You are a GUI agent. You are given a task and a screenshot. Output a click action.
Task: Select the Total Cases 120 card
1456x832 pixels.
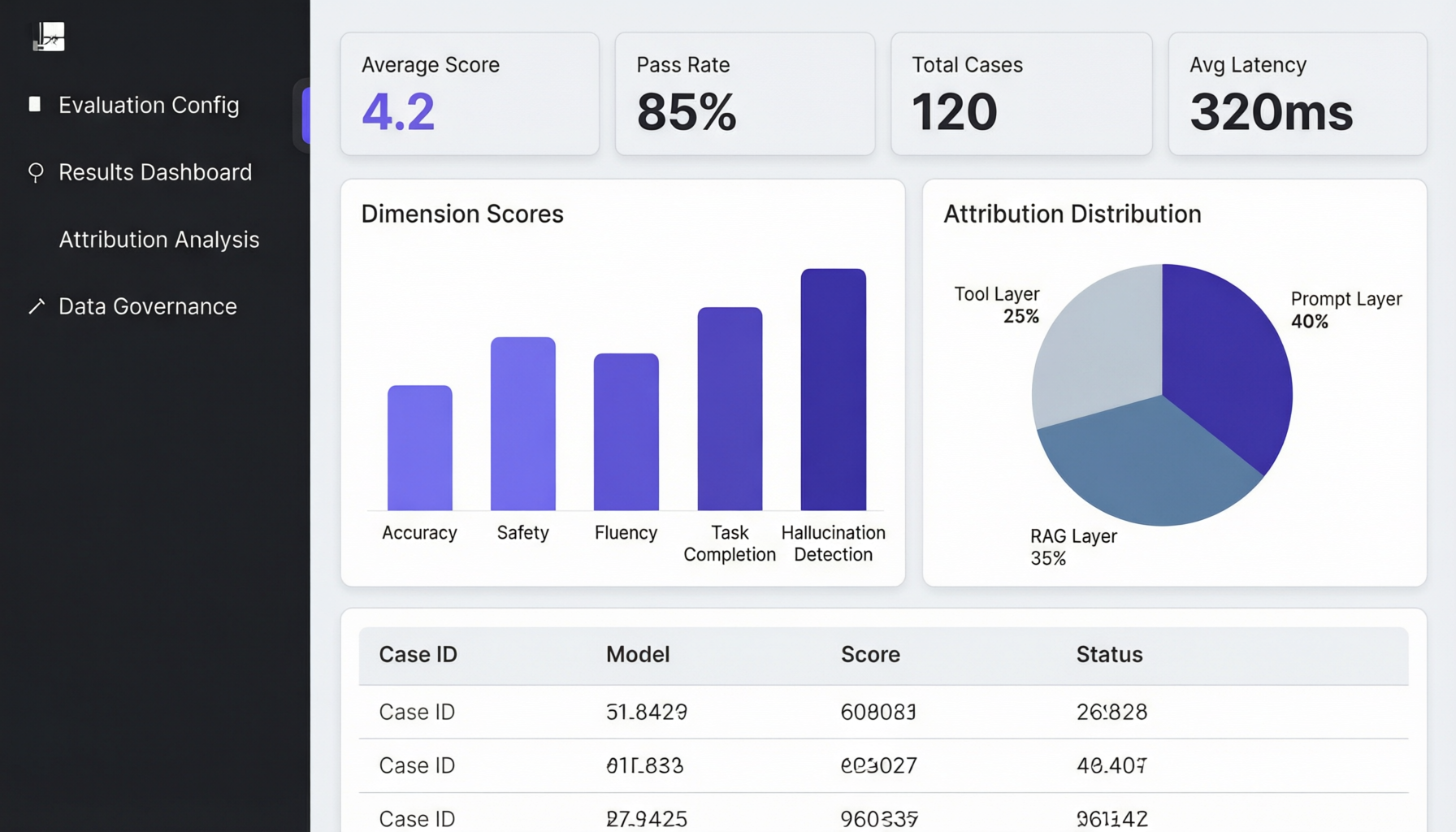[1021, 93]
